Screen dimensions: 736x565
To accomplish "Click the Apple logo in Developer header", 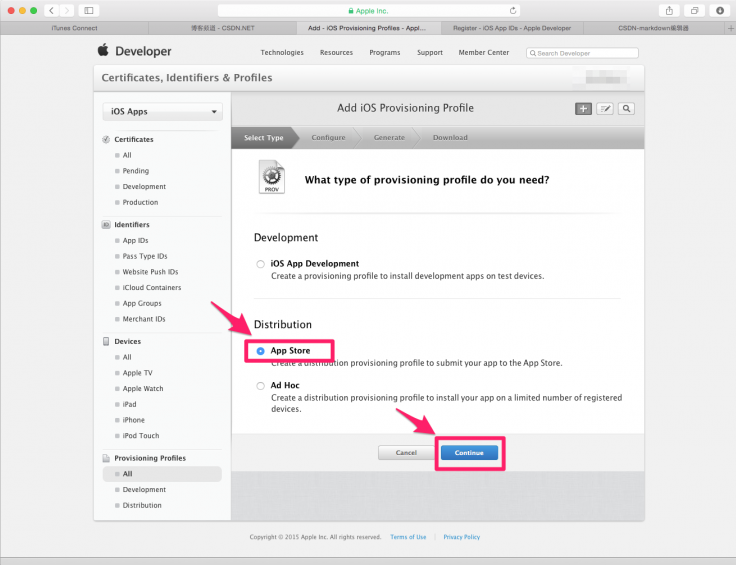I will [103, 50].
